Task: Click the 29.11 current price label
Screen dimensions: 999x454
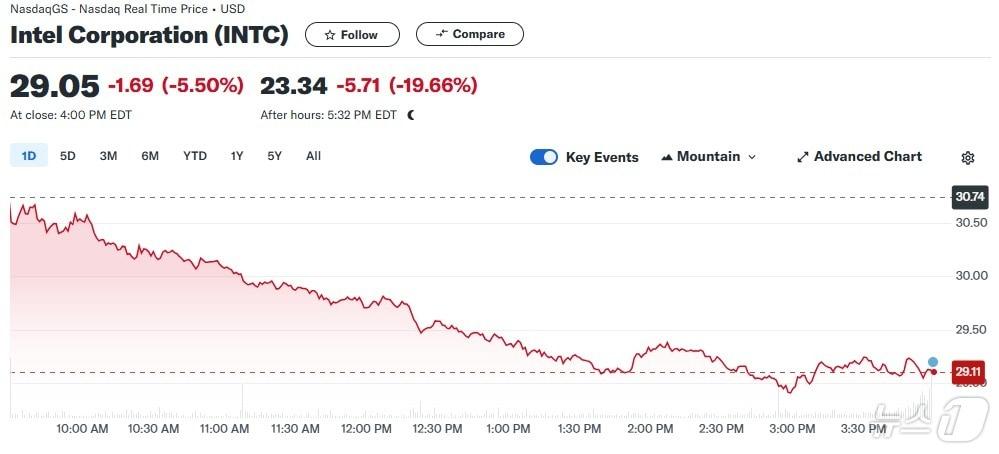Action: [x=967, y=372]
